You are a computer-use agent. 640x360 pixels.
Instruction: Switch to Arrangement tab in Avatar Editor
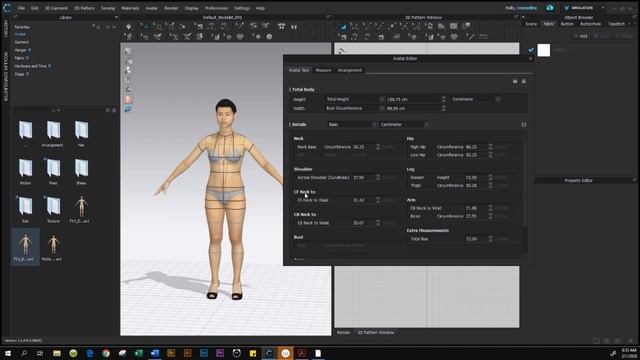[x=350, y=70]
